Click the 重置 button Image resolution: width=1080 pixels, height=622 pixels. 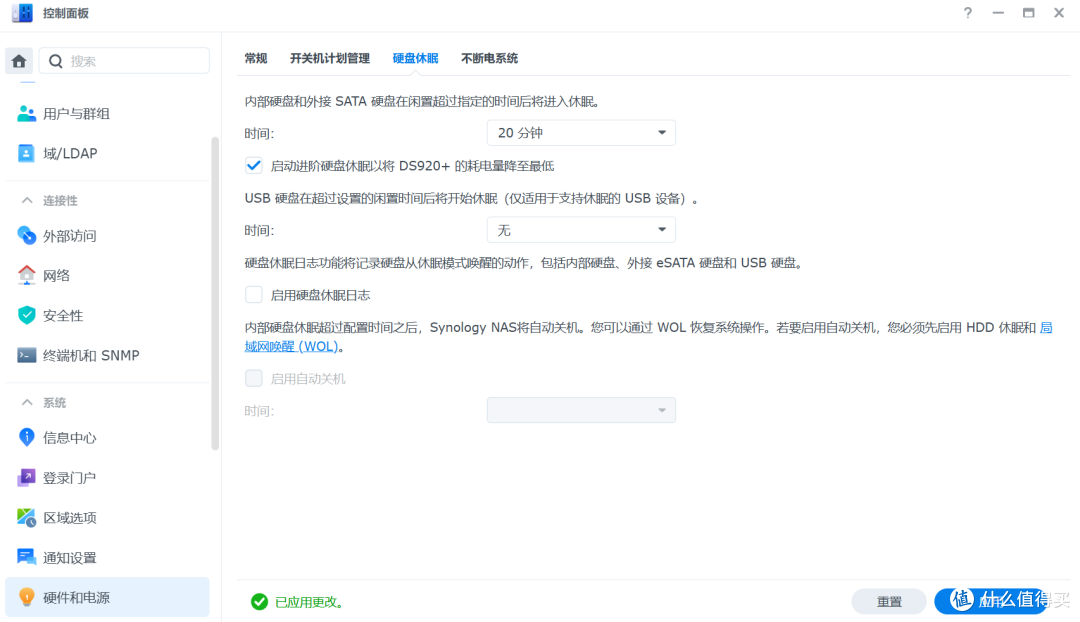[888, 601]
